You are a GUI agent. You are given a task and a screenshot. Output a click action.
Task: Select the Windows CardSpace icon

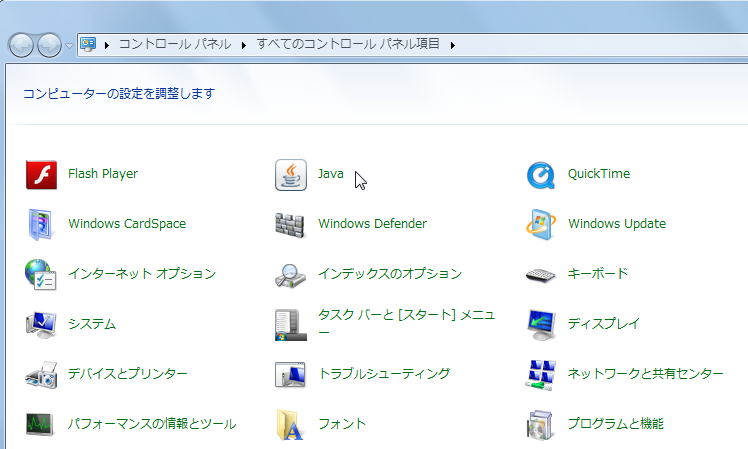(41, 224)
